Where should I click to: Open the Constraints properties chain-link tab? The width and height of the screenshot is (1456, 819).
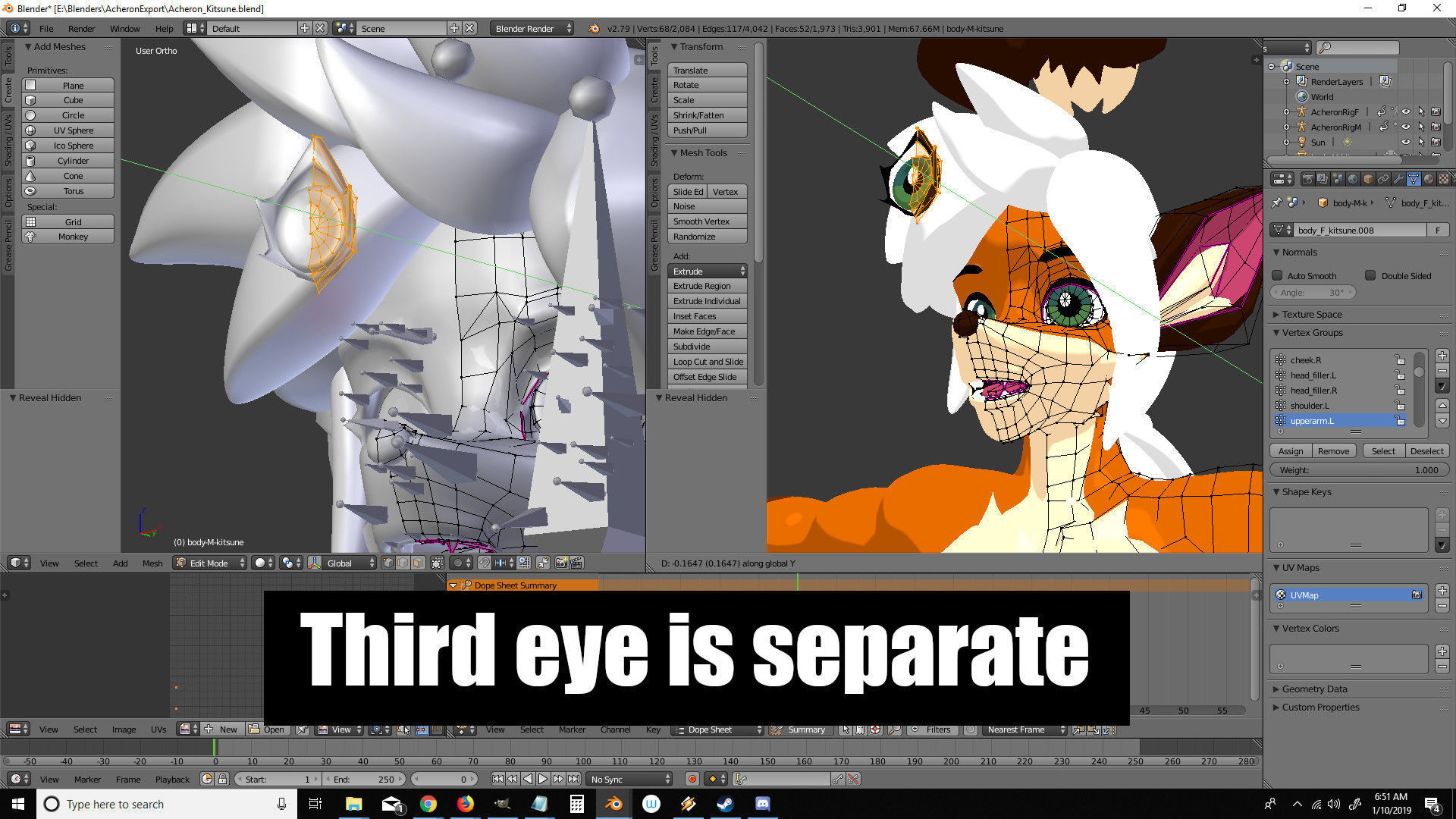tap(1383, 179)
